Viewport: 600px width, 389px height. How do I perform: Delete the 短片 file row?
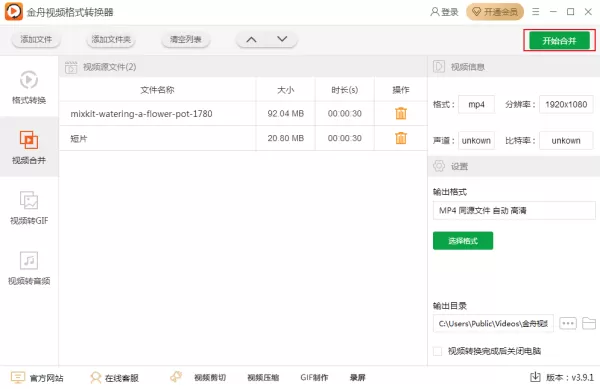(401, 138)
